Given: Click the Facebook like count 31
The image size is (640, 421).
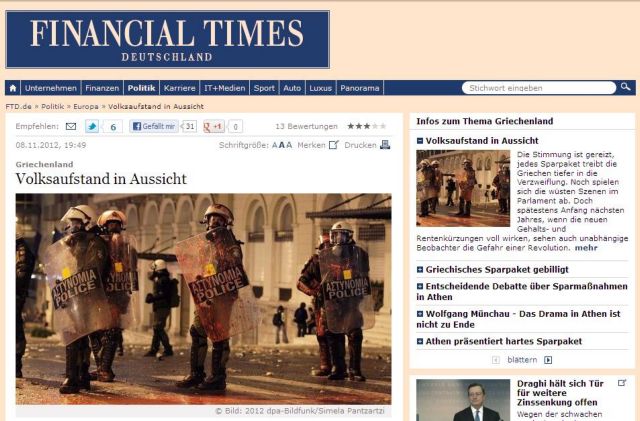Looking at the screenshot, I should [x=189, y=127].
